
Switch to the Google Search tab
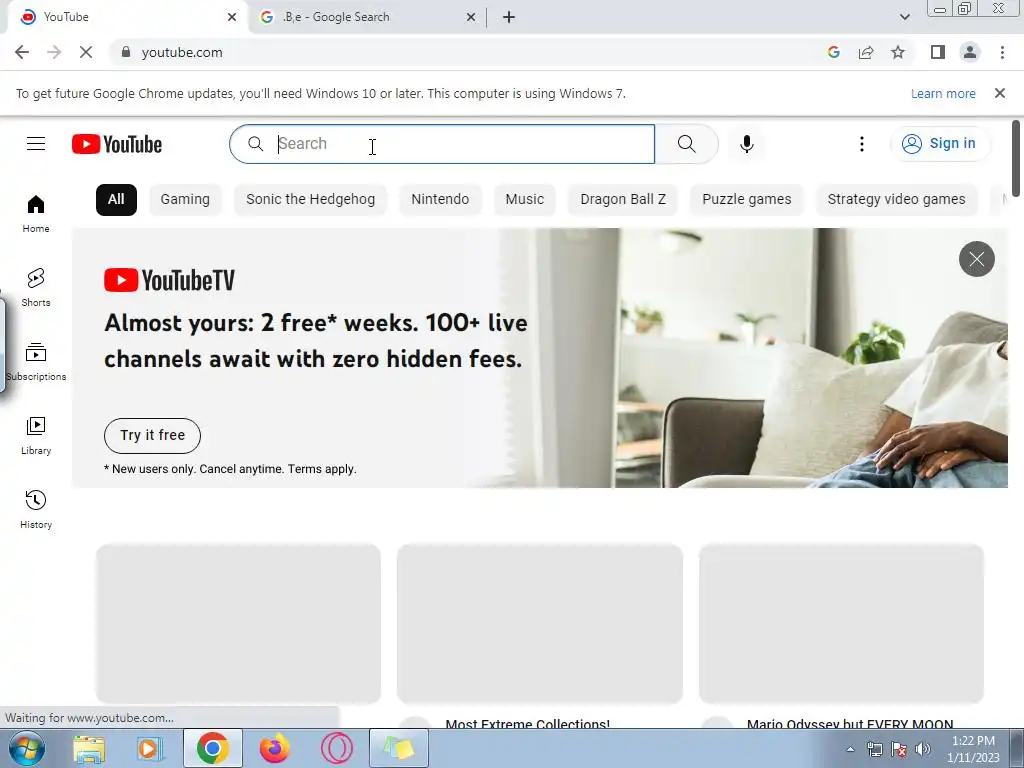[x=366, y=17]
